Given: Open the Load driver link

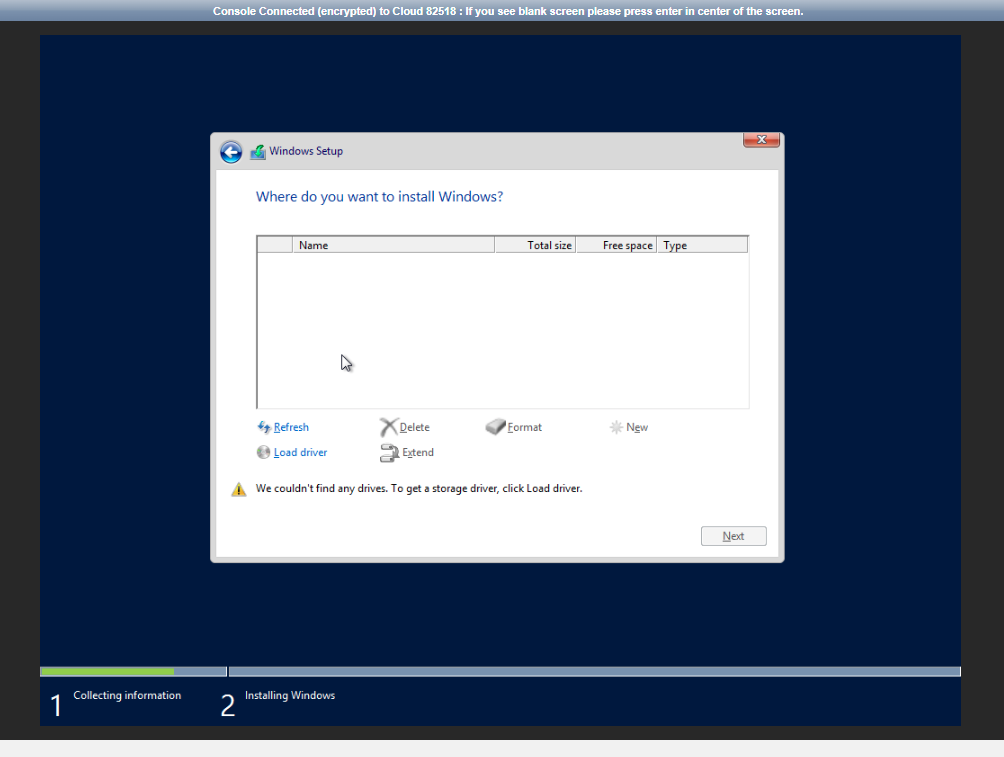Looking at the screenshot, I should point(300,452).
